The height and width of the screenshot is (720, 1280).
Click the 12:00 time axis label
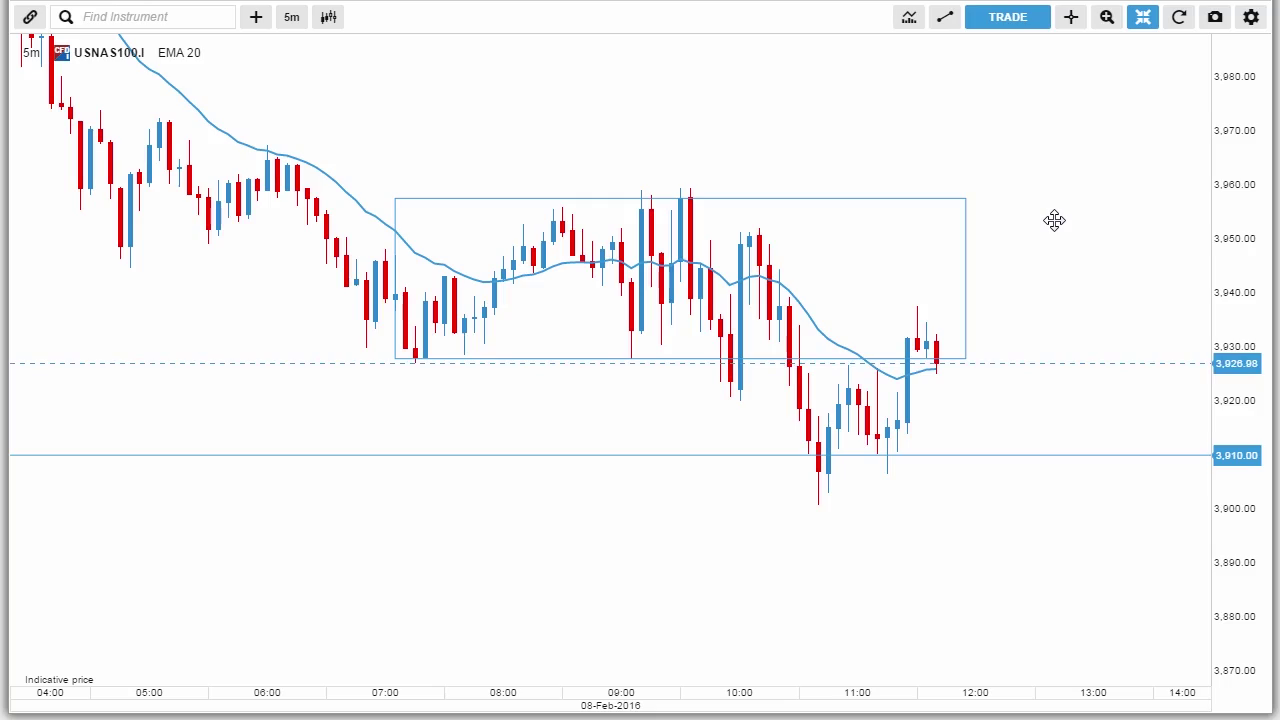(975, 692)
